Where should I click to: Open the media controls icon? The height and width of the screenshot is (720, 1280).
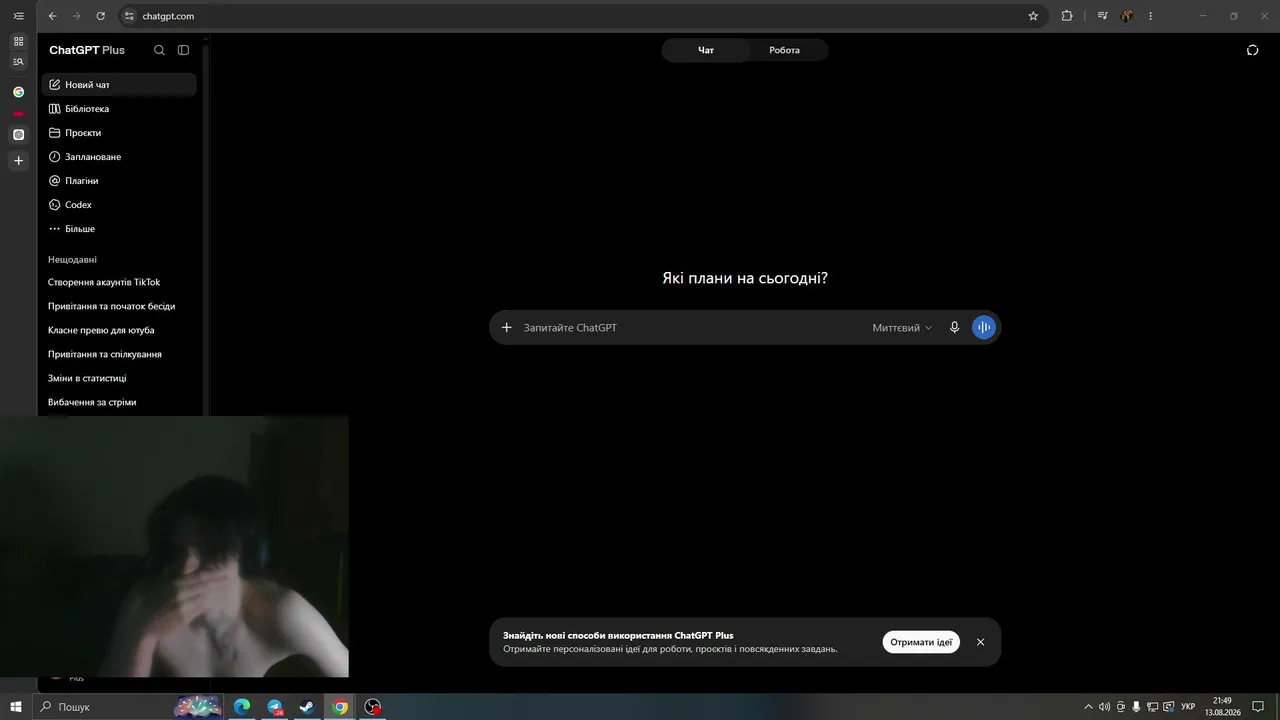(1103, 16)
